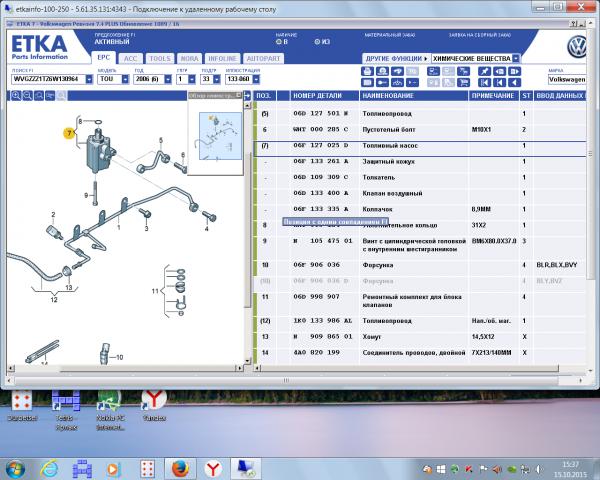Switch to the TOOLS tab
This screenshot has width=600, height=480.
tap(160, 59)
